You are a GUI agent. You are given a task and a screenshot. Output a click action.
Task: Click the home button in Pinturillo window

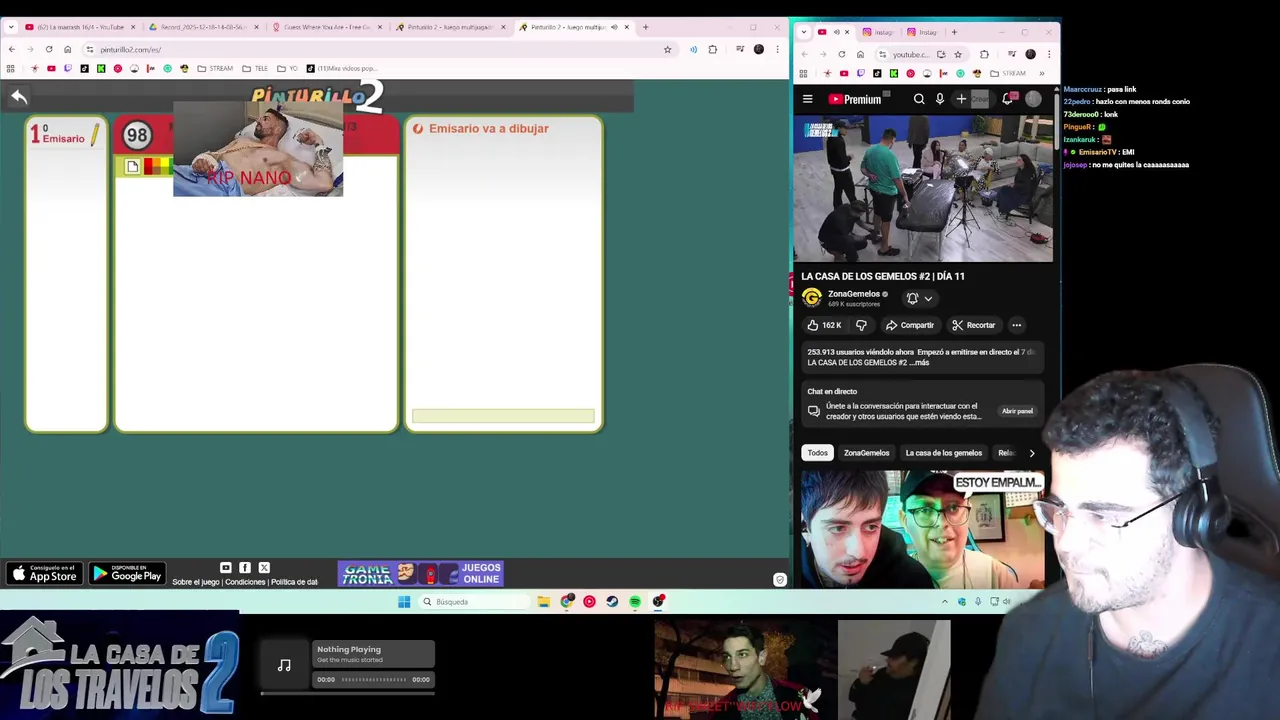click(x=68, y=49)
